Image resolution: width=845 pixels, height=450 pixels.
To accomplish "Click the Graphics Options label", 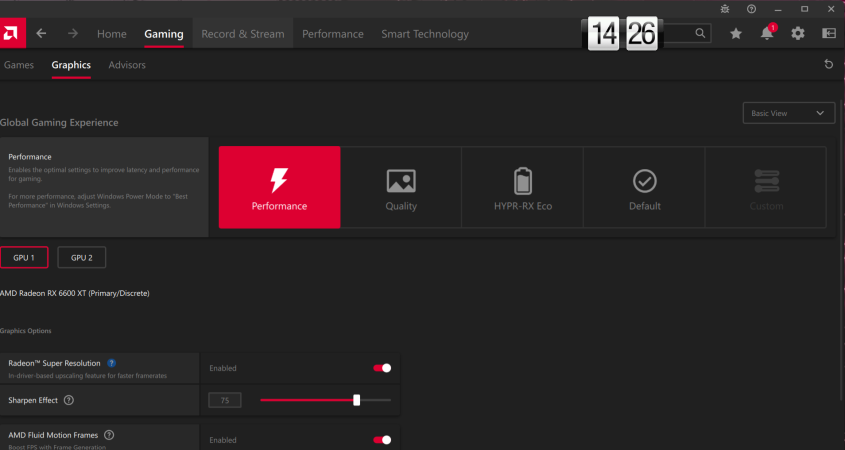I will pos(25,330).
